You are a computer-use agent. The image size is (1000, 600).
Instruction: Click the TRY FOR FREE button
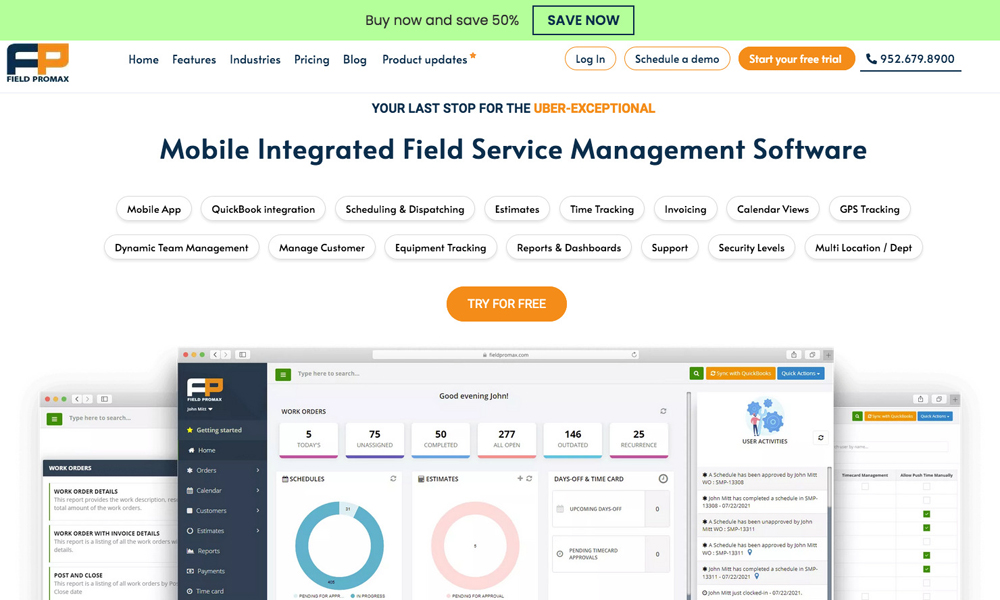(x=506, y=304)
